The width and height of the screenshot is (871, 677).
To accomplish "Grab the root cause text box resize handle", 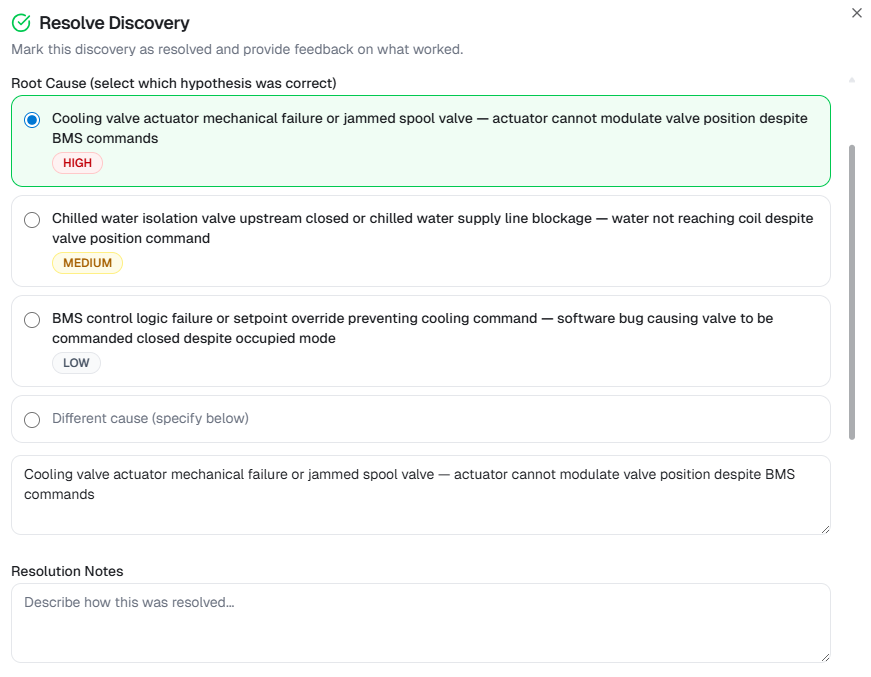I will (825, 529).
